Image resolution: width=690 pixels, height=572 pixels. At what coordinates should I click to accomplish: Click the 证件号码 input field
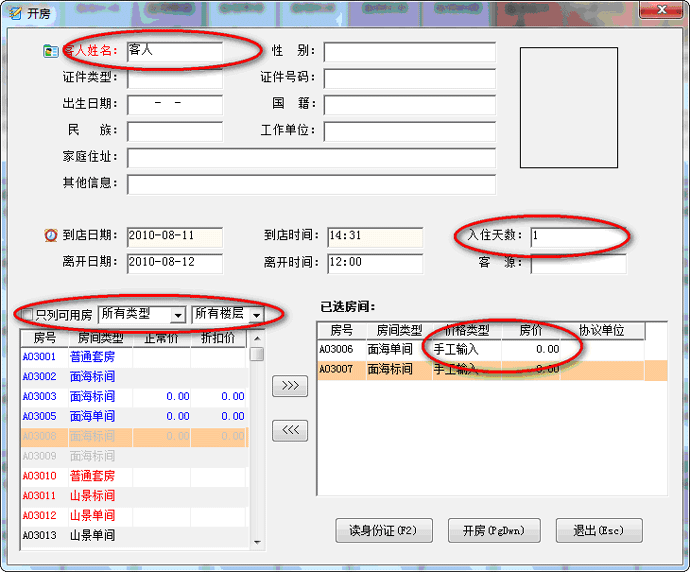(x=410, y=78)
